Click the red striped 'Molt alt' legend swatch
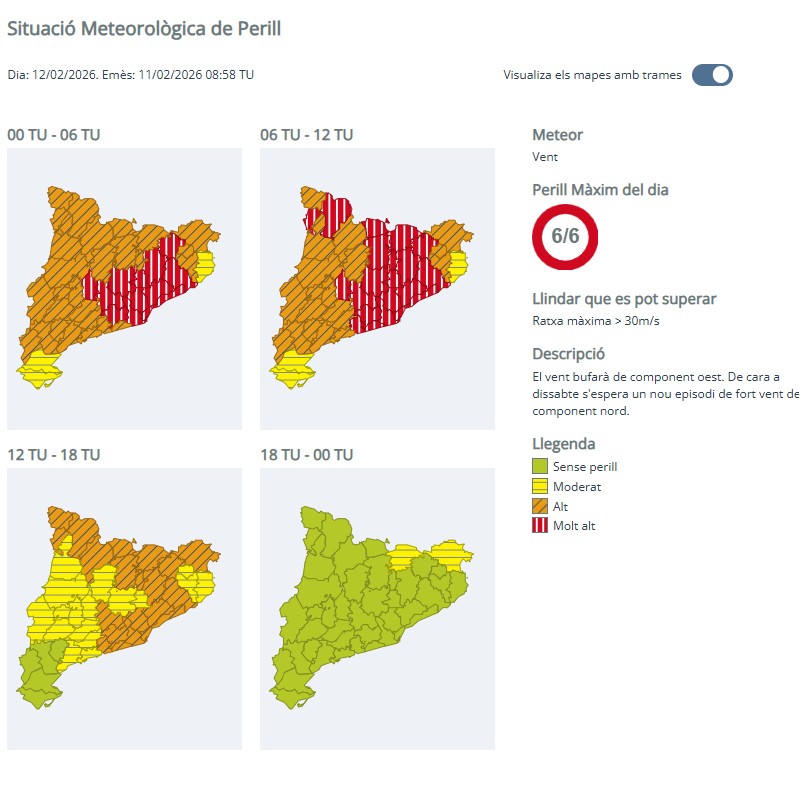The height and width of the screenshot is (793, 802). pos(540,526)
